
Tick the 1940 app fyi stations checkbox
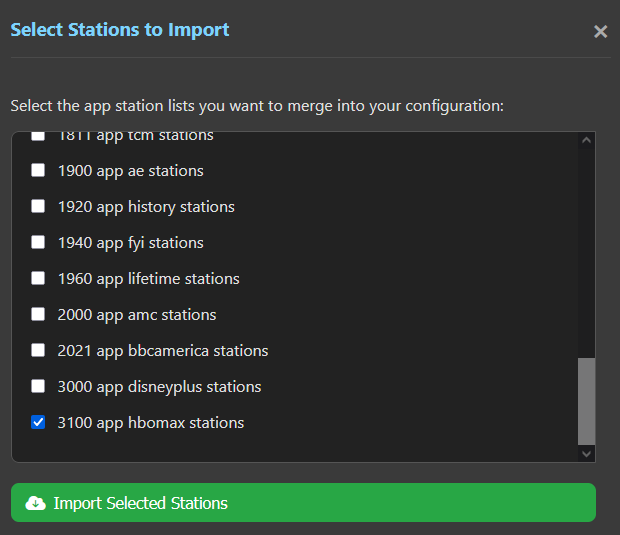pyautogui.click(x=38, y=242)
